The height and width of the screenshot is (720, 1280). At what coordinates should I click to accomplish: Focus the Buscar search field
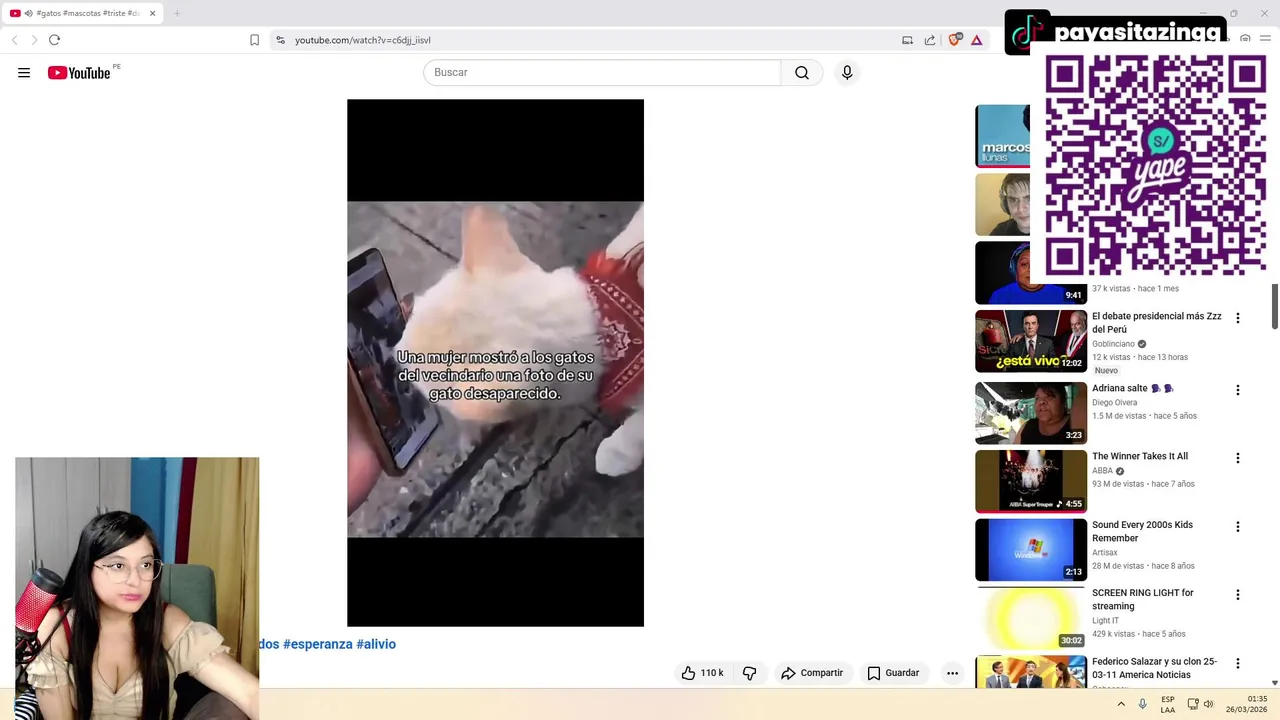coord(602,72)
